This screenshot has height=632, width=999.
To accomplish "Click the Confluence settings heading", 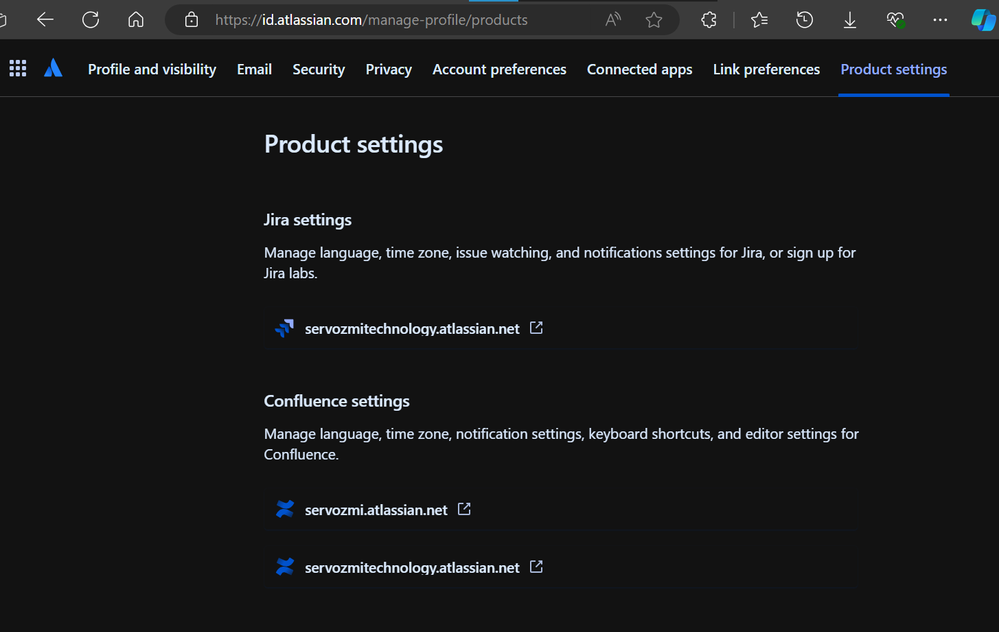I will 336,401.
